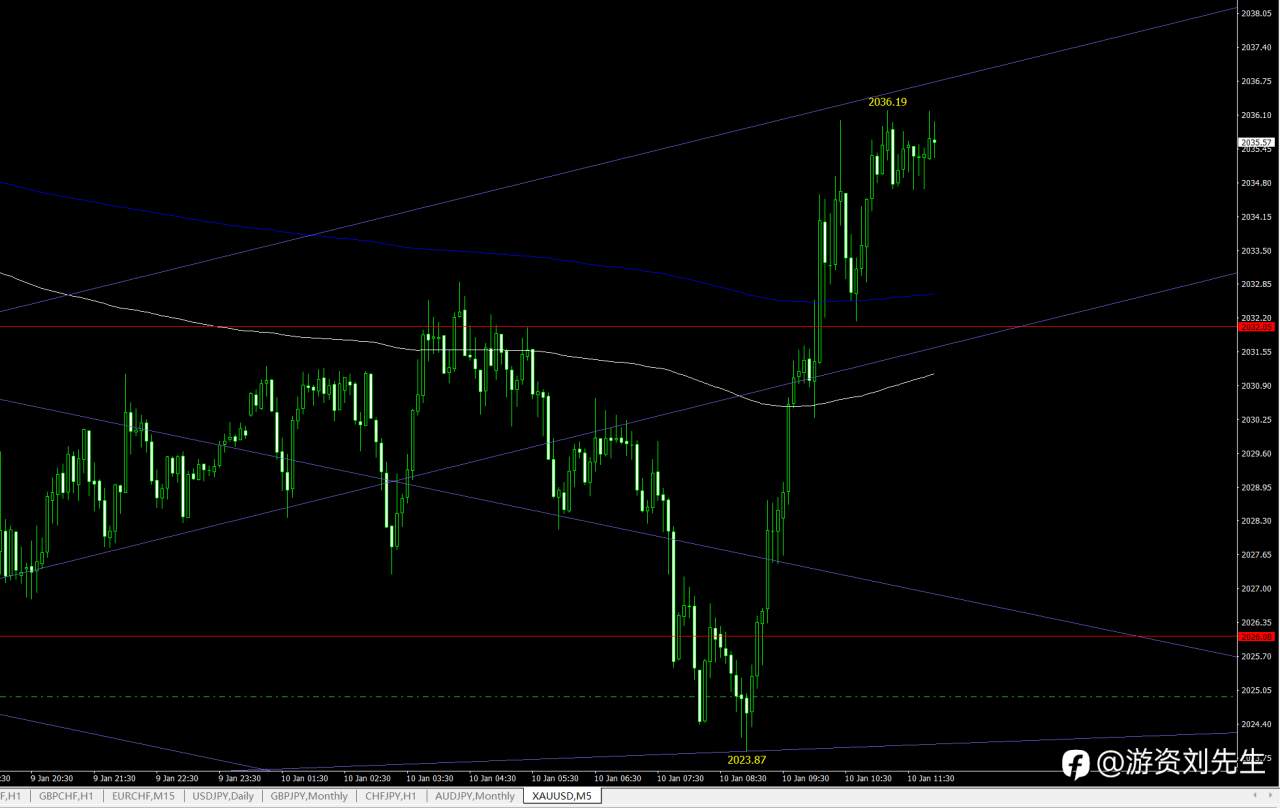Click the 10 Jan 02:30 time label
The height and width of the screenshot is (808, 1280).
(x=366, y=777)
